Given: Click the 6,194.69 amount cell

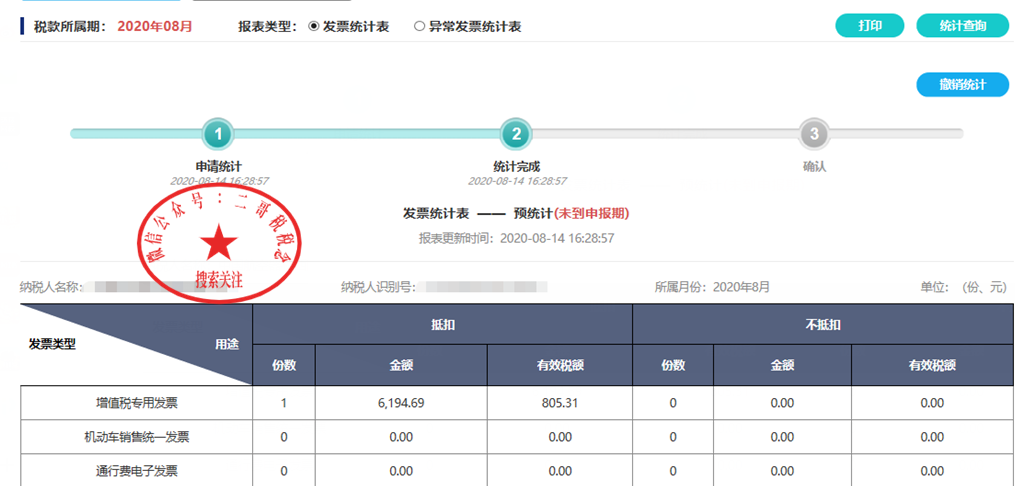Looking at the screenshot, I should pos(402,403).
